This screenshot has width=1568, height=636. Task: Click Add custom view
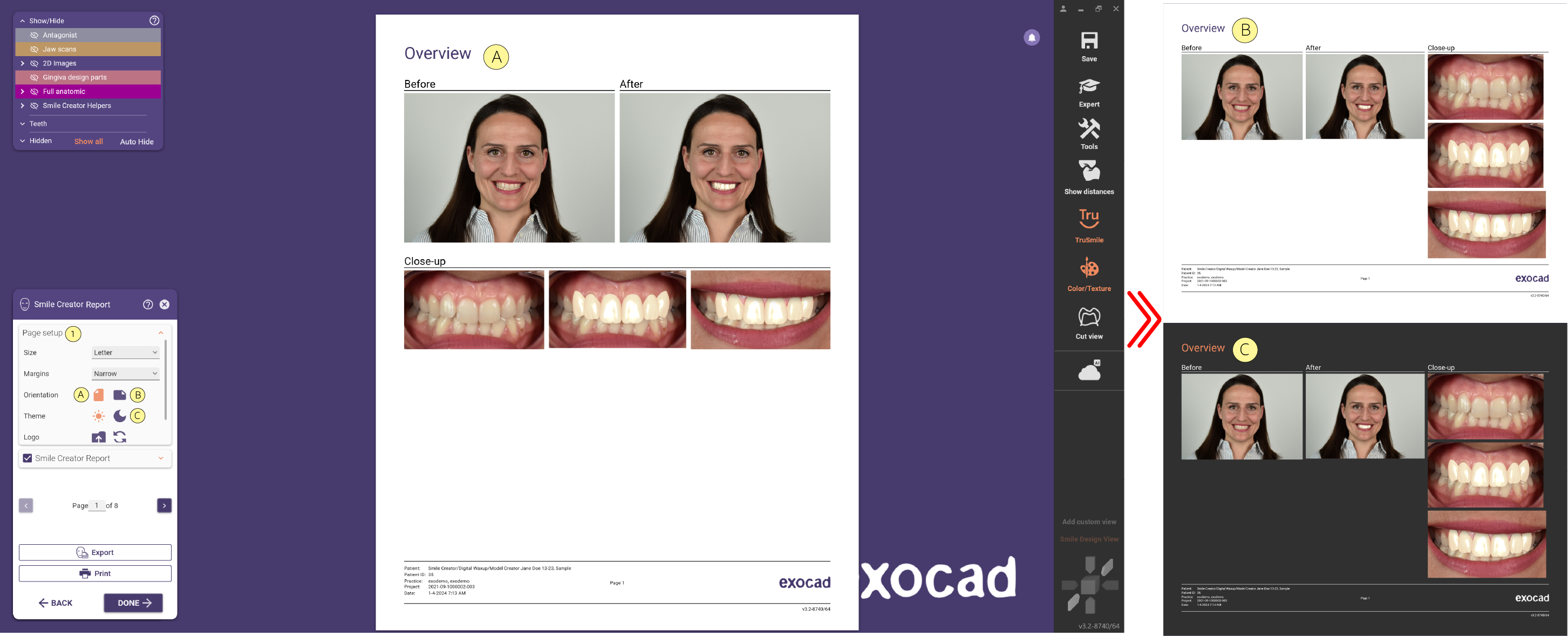(x=1089, y=522)
